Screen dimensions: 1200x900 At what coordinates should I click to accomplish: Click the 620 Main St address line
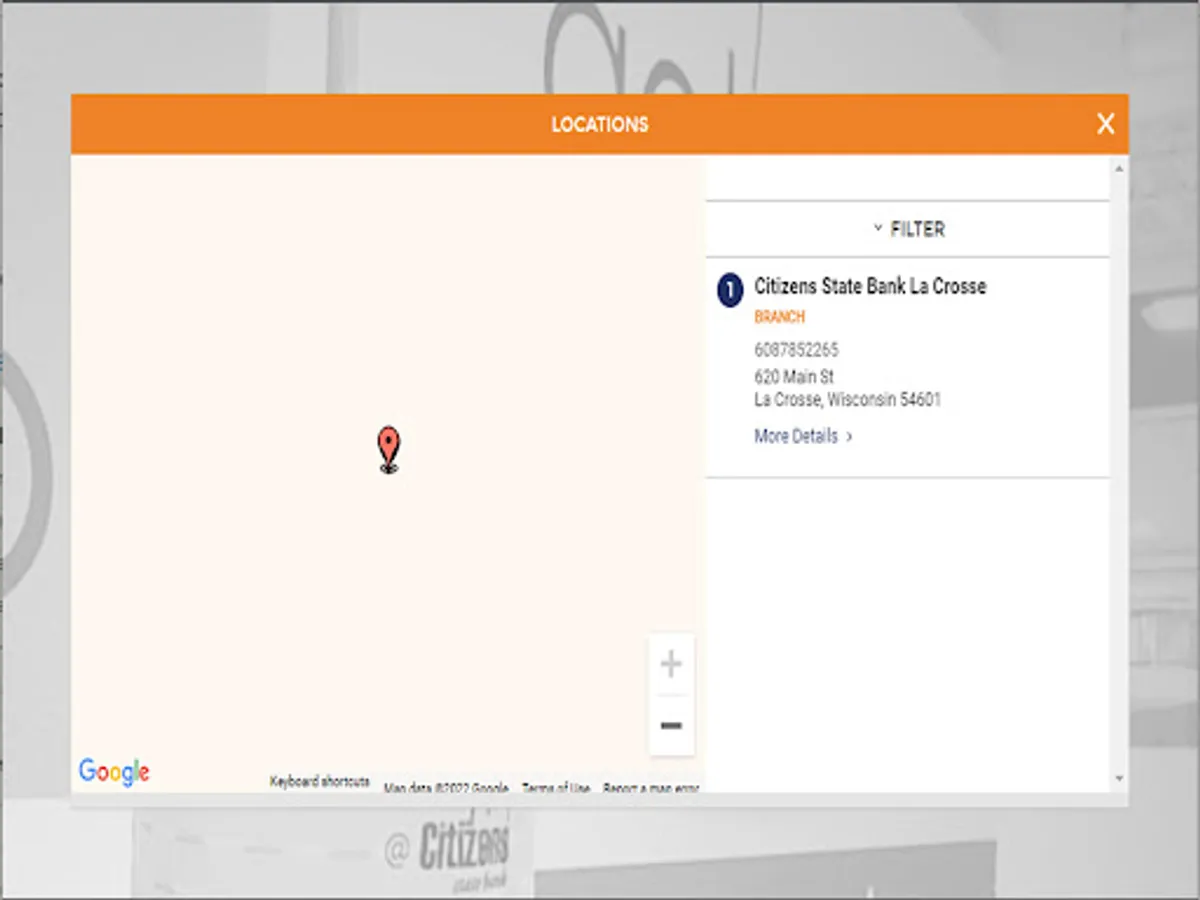(x=794, y=377)
